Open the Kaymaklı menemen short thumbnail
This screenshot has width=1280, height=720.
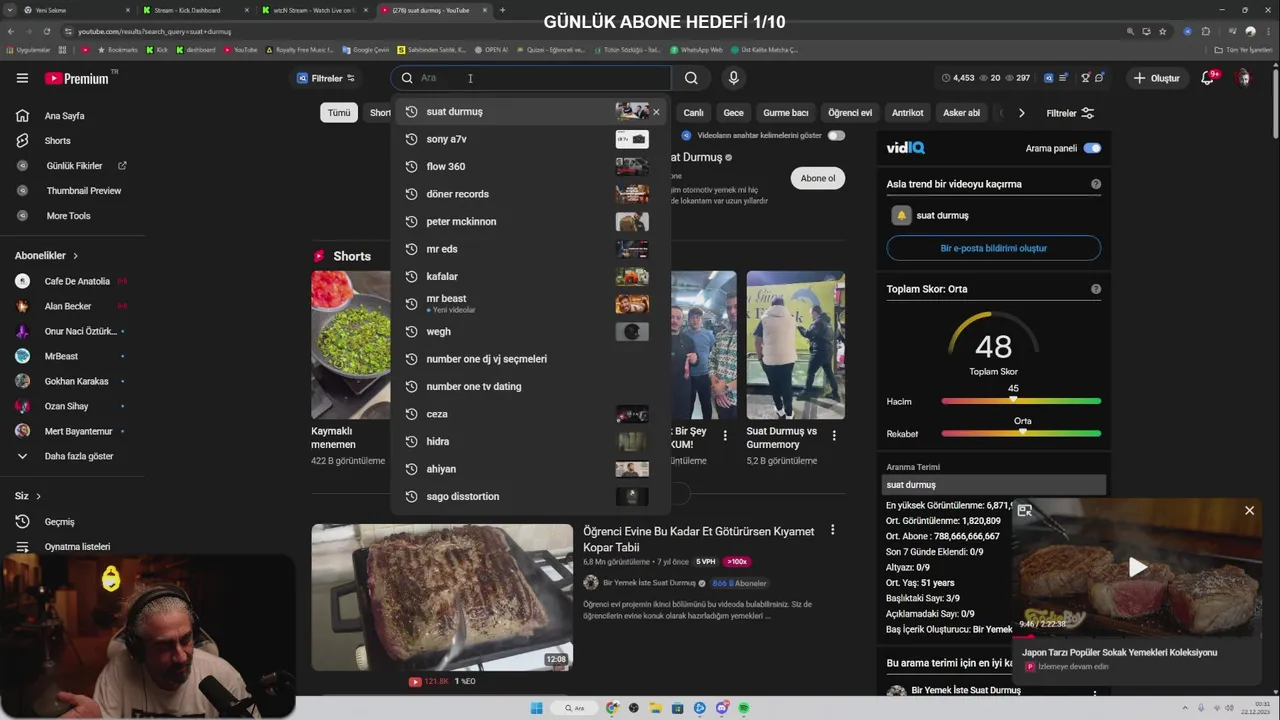(x=351, y=345)
